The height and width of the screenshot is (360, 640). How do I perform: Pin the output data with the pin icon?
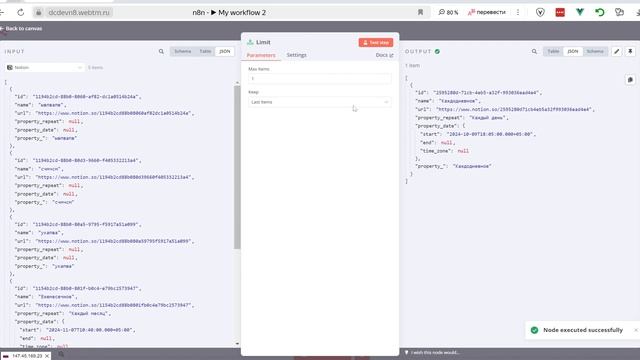click(630, 51)
